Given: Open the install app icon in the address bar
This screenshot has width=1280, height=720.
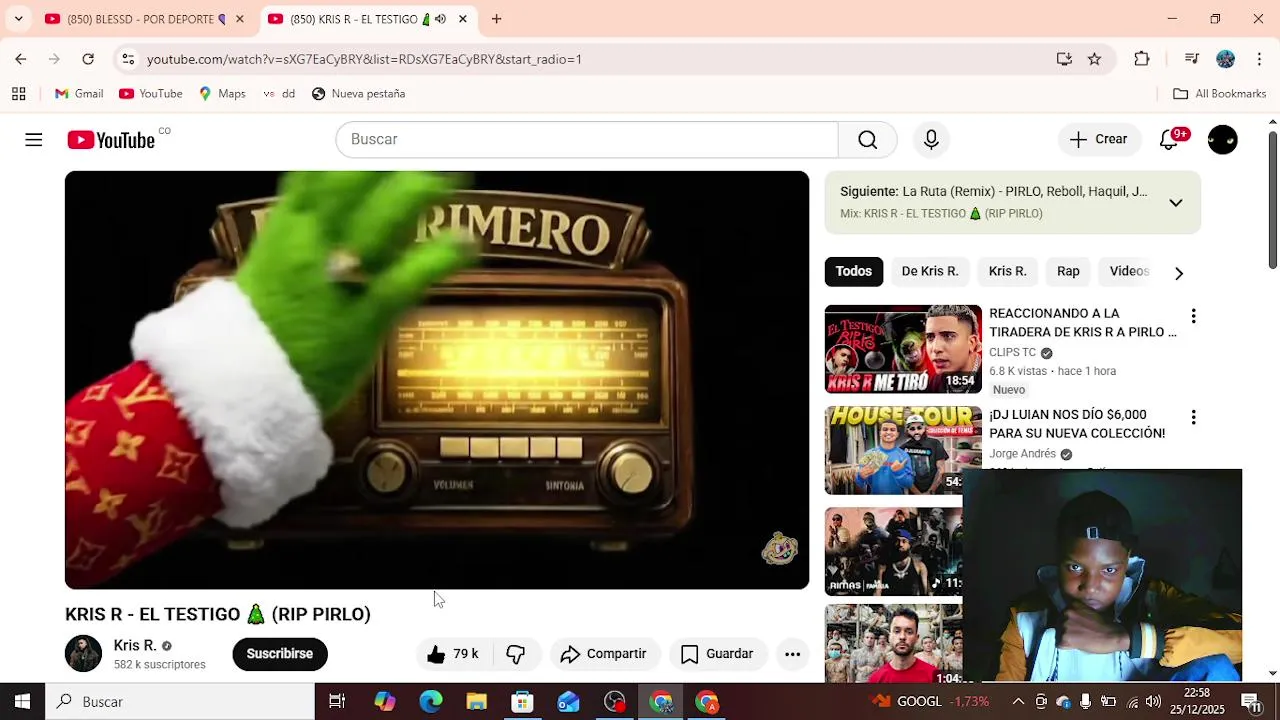Looking at the screenshot, I should tap(1064, 59).
